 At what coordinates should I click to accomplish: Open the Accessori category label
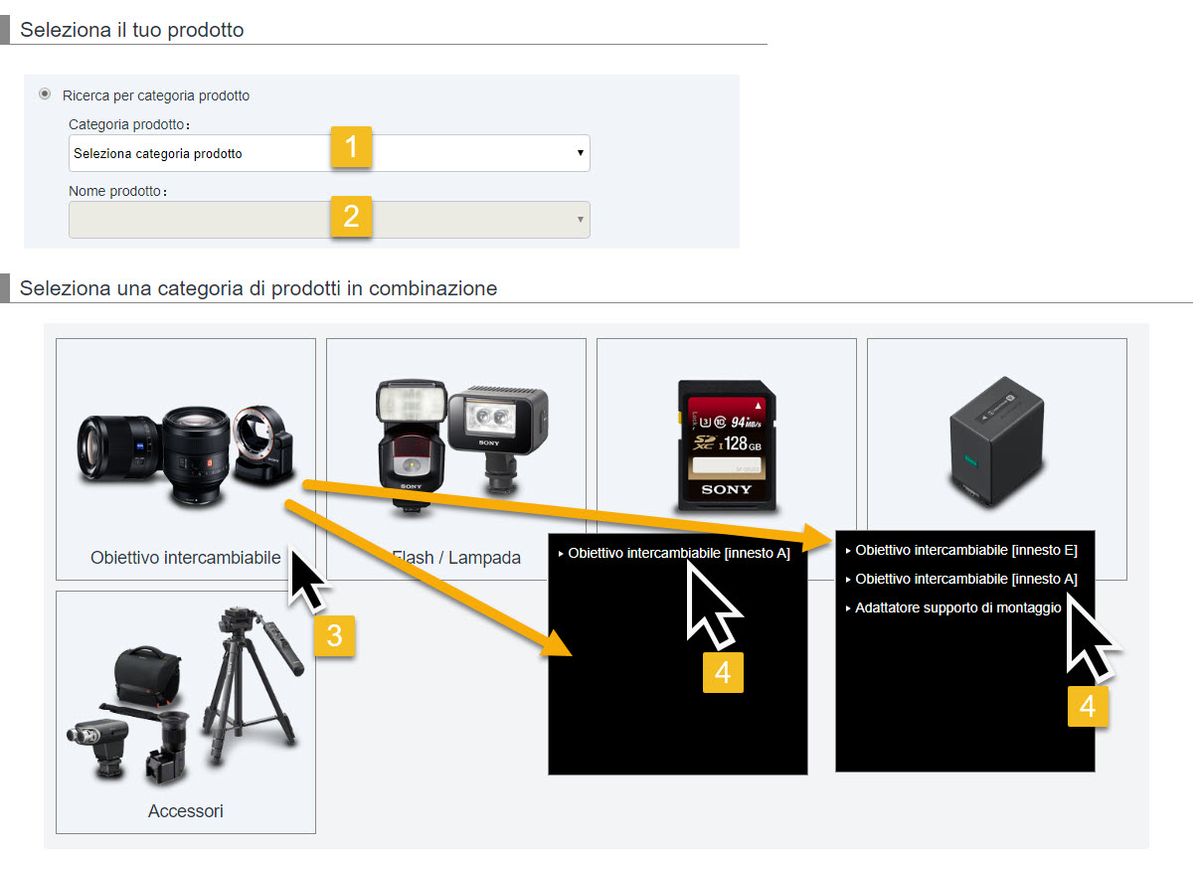click(185, 811)
